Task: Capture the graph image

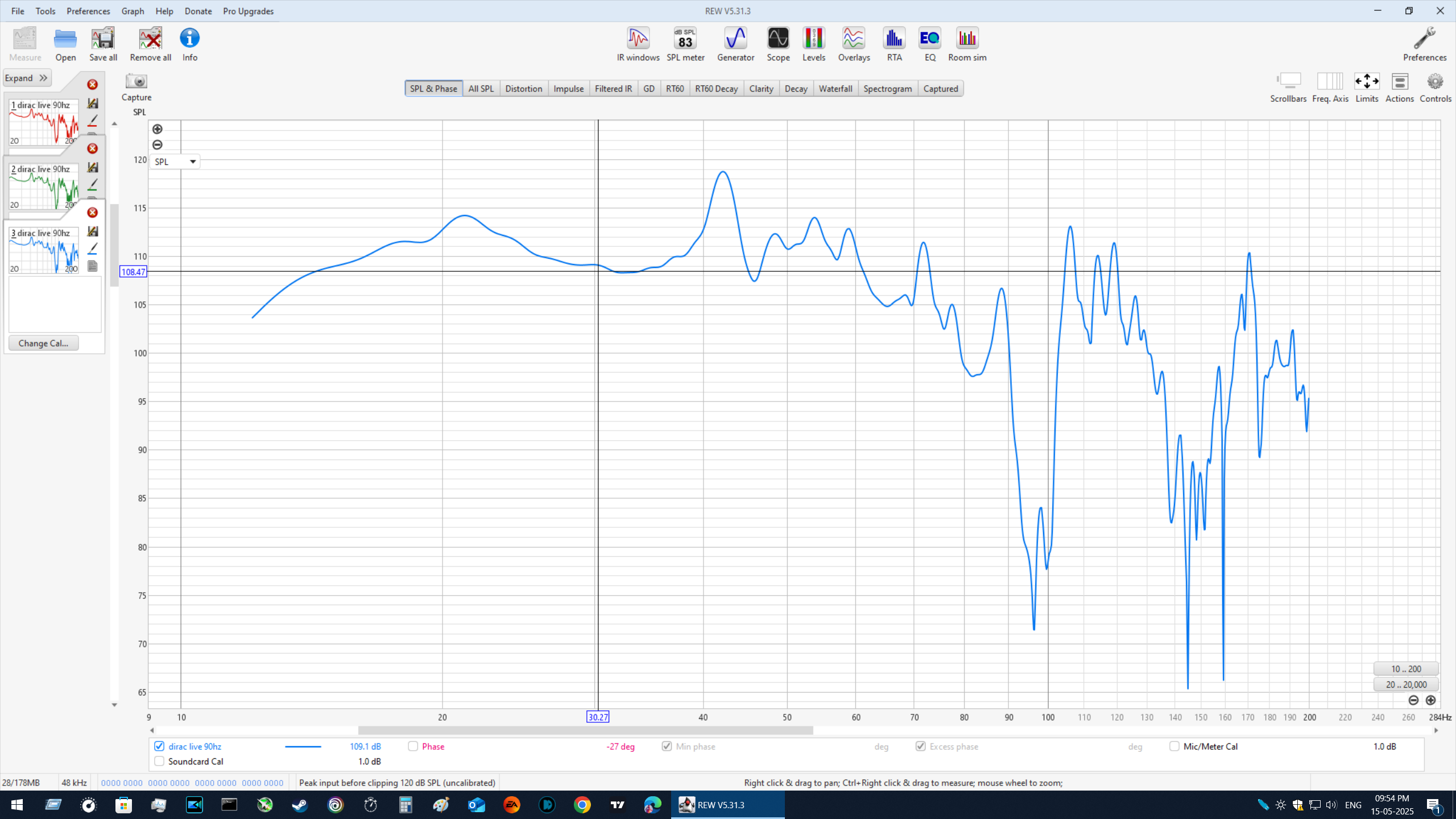Action: click(136, 87)
